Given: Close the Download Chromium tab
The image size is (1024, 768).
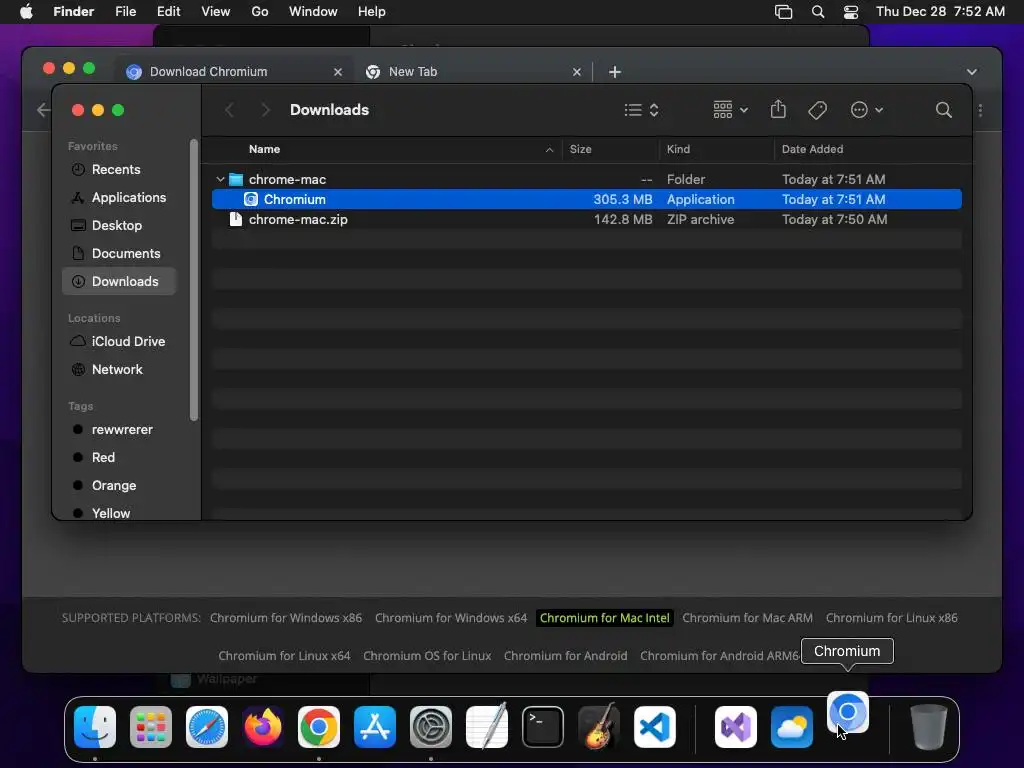Looking at the screenshot, I should (338, 72).
